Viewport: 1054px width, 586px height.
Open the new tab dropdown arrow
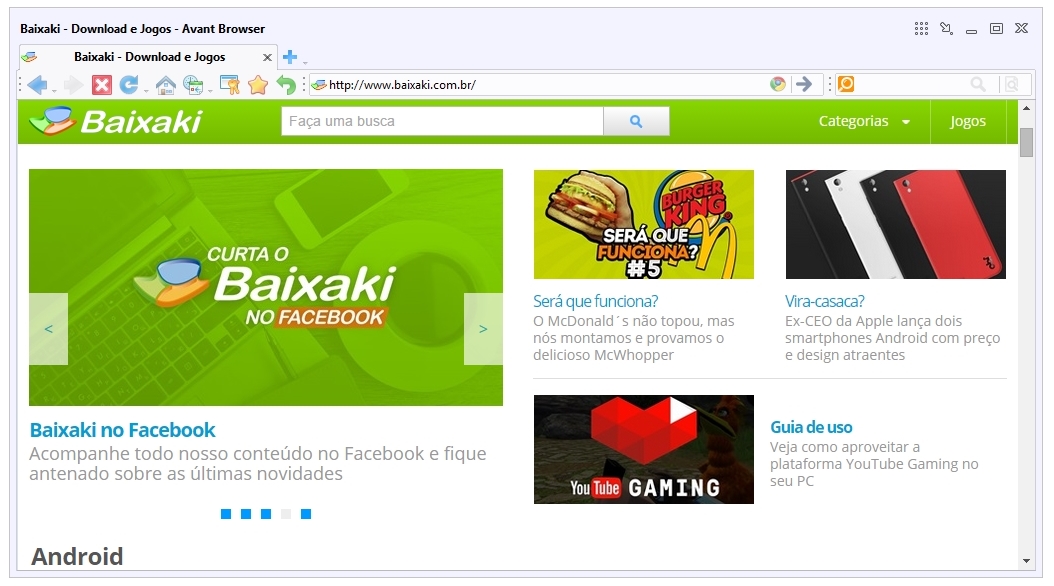point(305,62)
